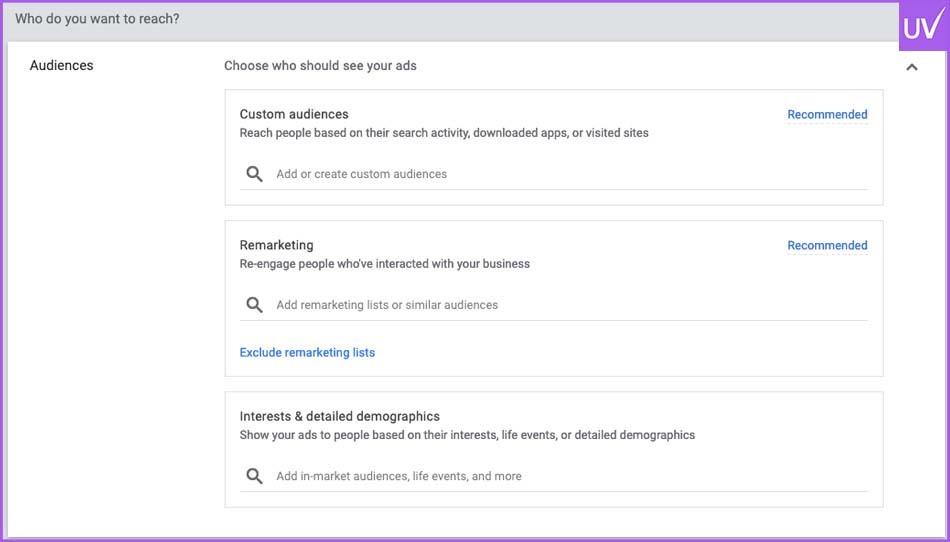Click 'Choose who should see your ads' text
Screen dimensions: 950x542
320,65
